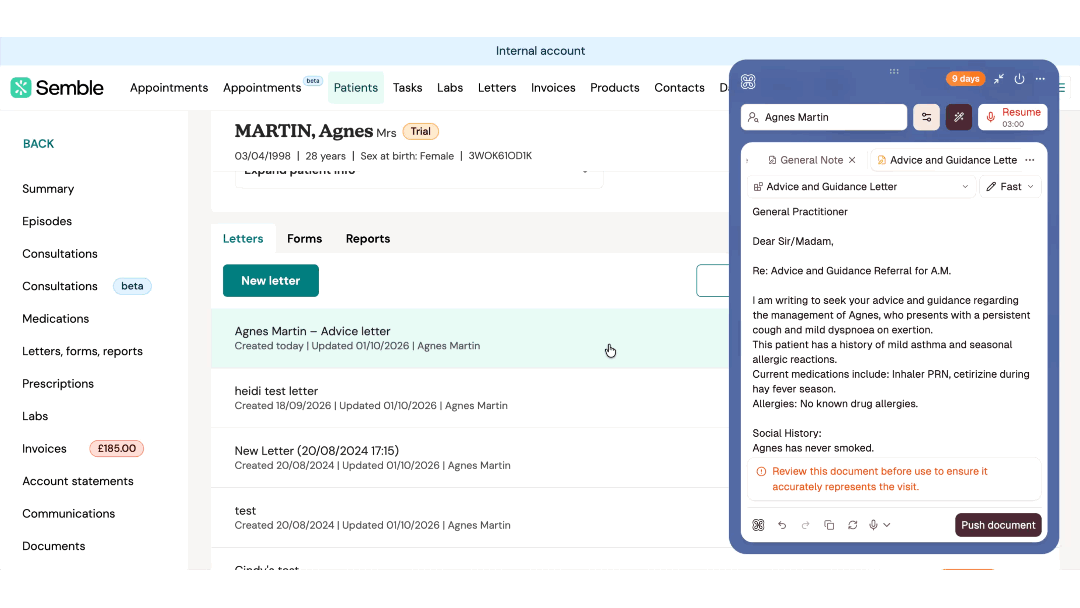
Task: Regenerate the document with the refresh icon
Action: point(853,525)
